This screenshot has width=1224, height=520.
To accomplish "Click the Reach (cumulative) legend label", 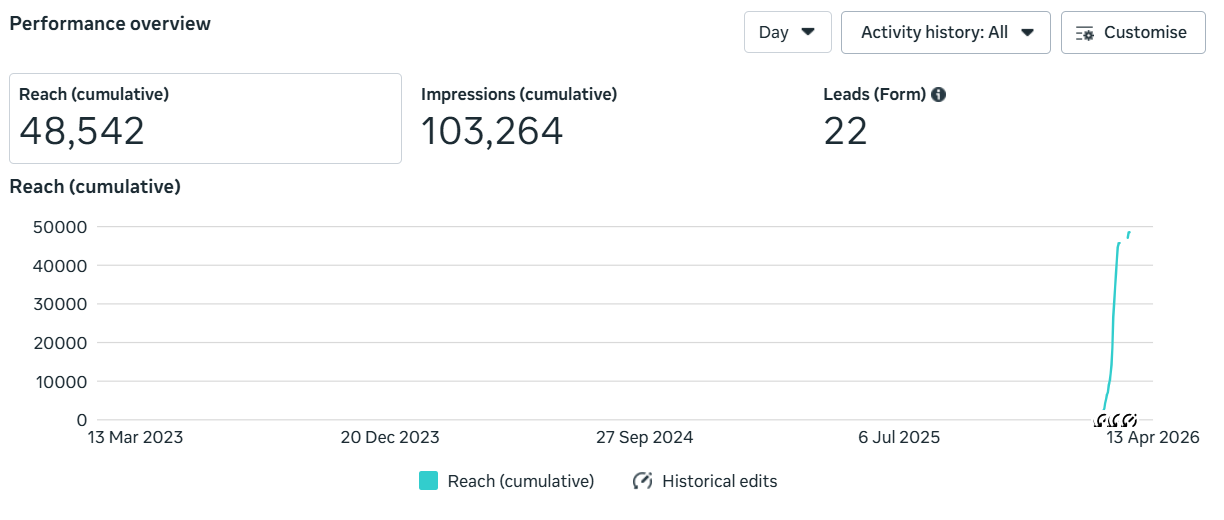I will pyautogui.click(x=521, y=481).
